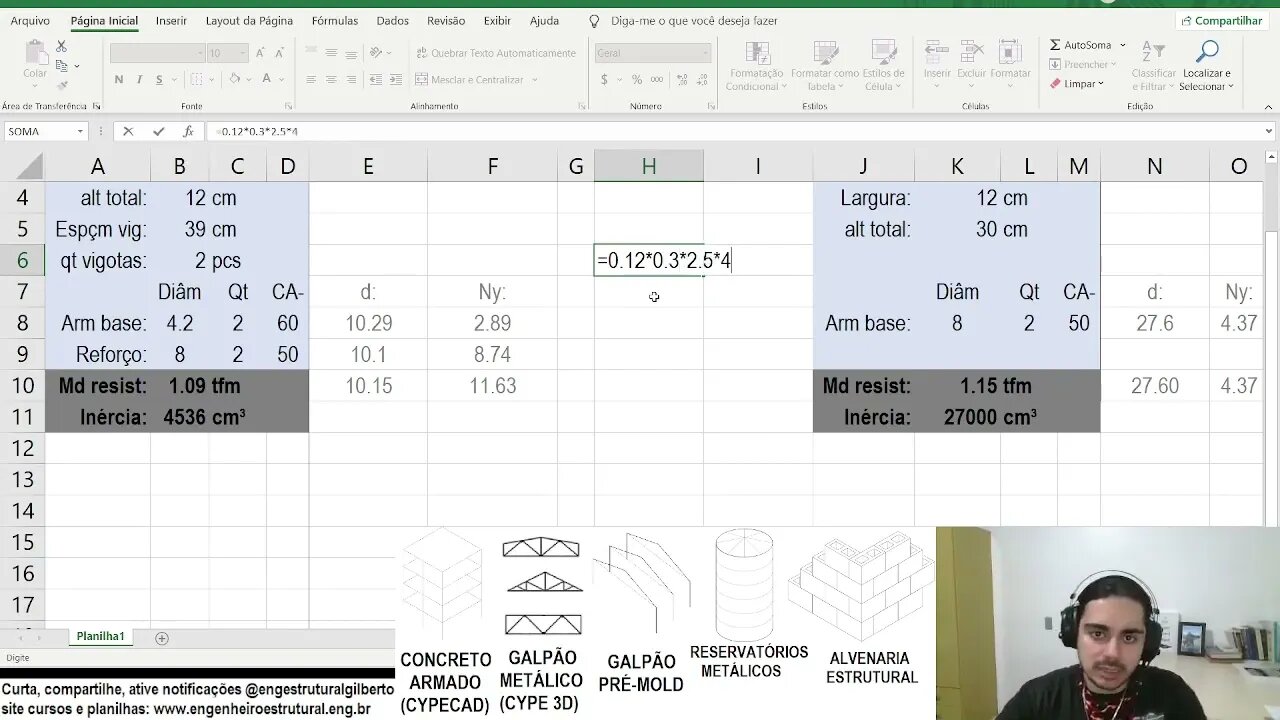Click the fill color bucket icon
Viewport: 1280px width, 720px height.
pos(235,80)
